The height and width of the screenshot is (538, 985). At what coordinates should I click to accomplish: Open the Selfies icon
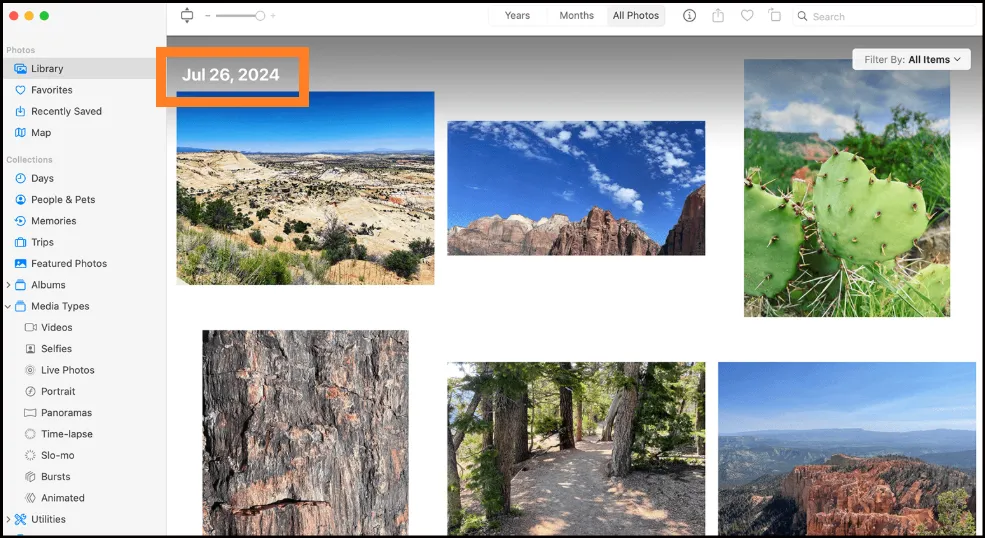coord(30,349)
